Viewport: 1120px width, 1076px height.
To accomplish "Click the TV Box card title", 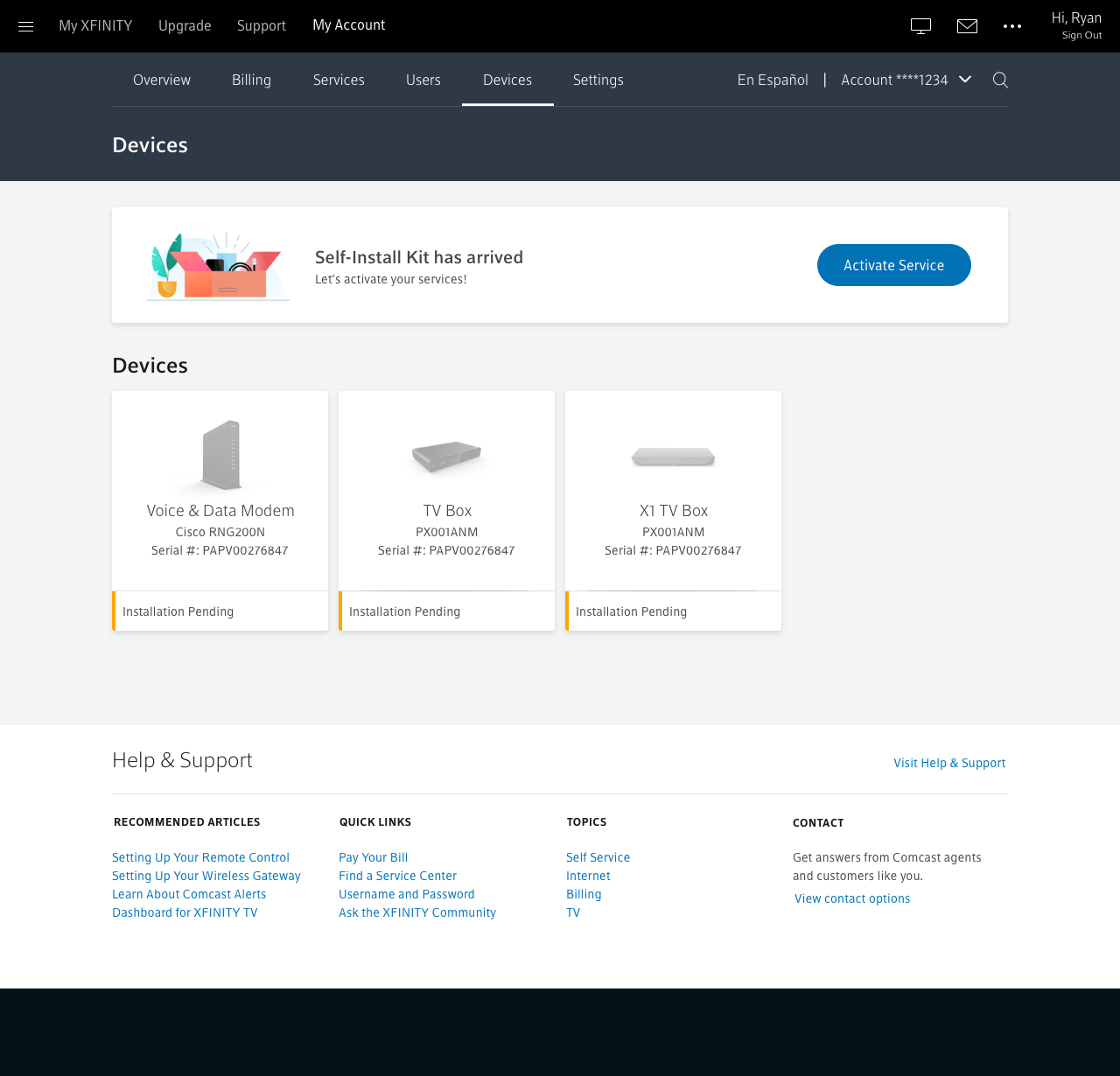I will (x=447, y=511).
